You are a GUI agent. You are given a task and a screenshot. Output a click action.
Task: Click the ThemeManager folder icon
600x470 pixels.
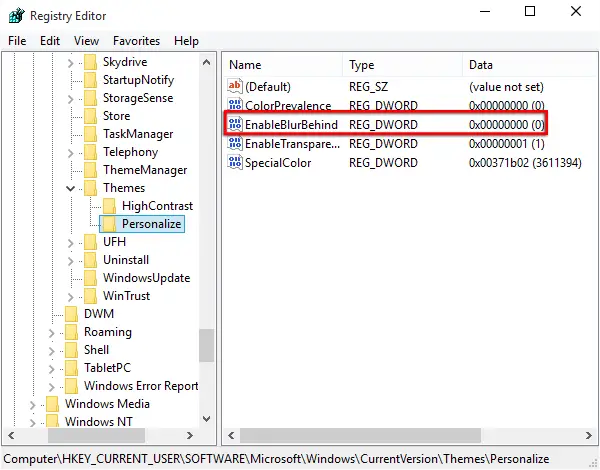click(x=90, y=170)
